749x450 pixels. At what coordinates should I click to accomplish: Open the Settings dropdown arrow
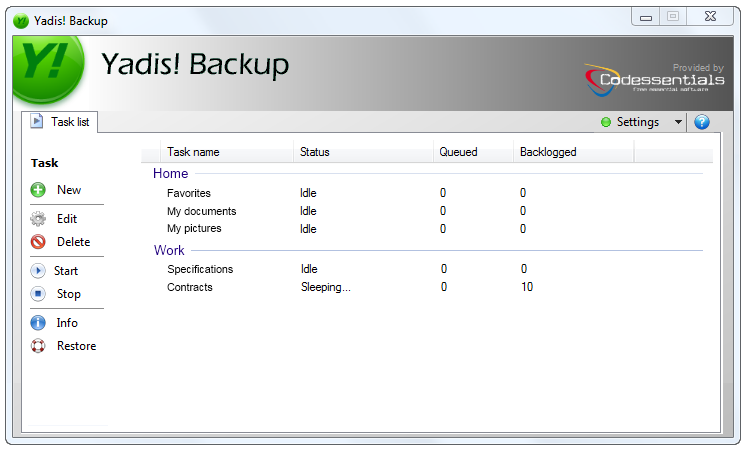point(678,122)
